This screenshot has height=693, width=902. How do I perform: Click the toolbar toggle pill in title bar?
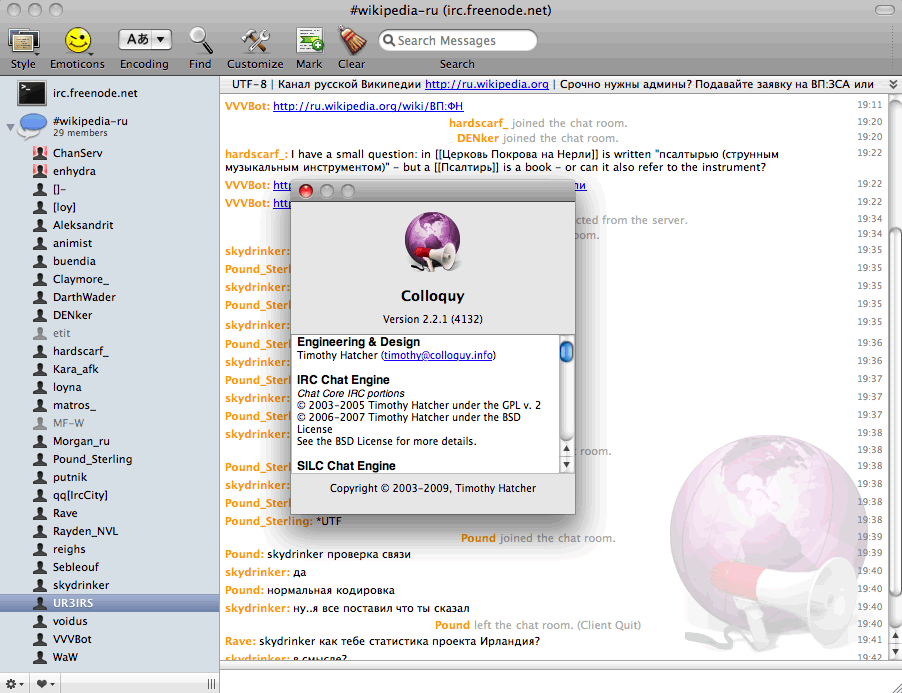[884, 10]
